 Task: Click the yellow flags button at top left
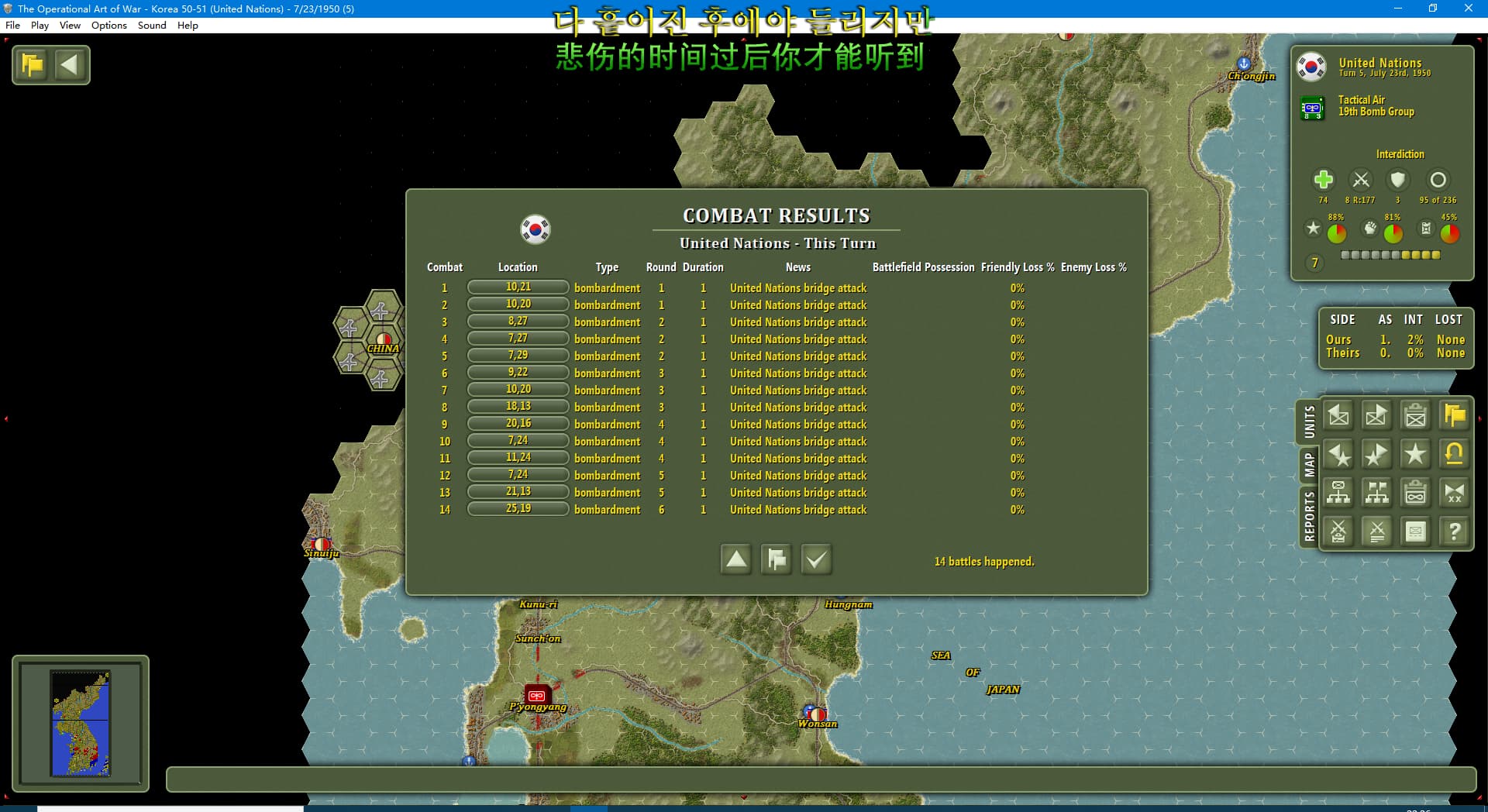pyautogui.click(x=33, y=64)
